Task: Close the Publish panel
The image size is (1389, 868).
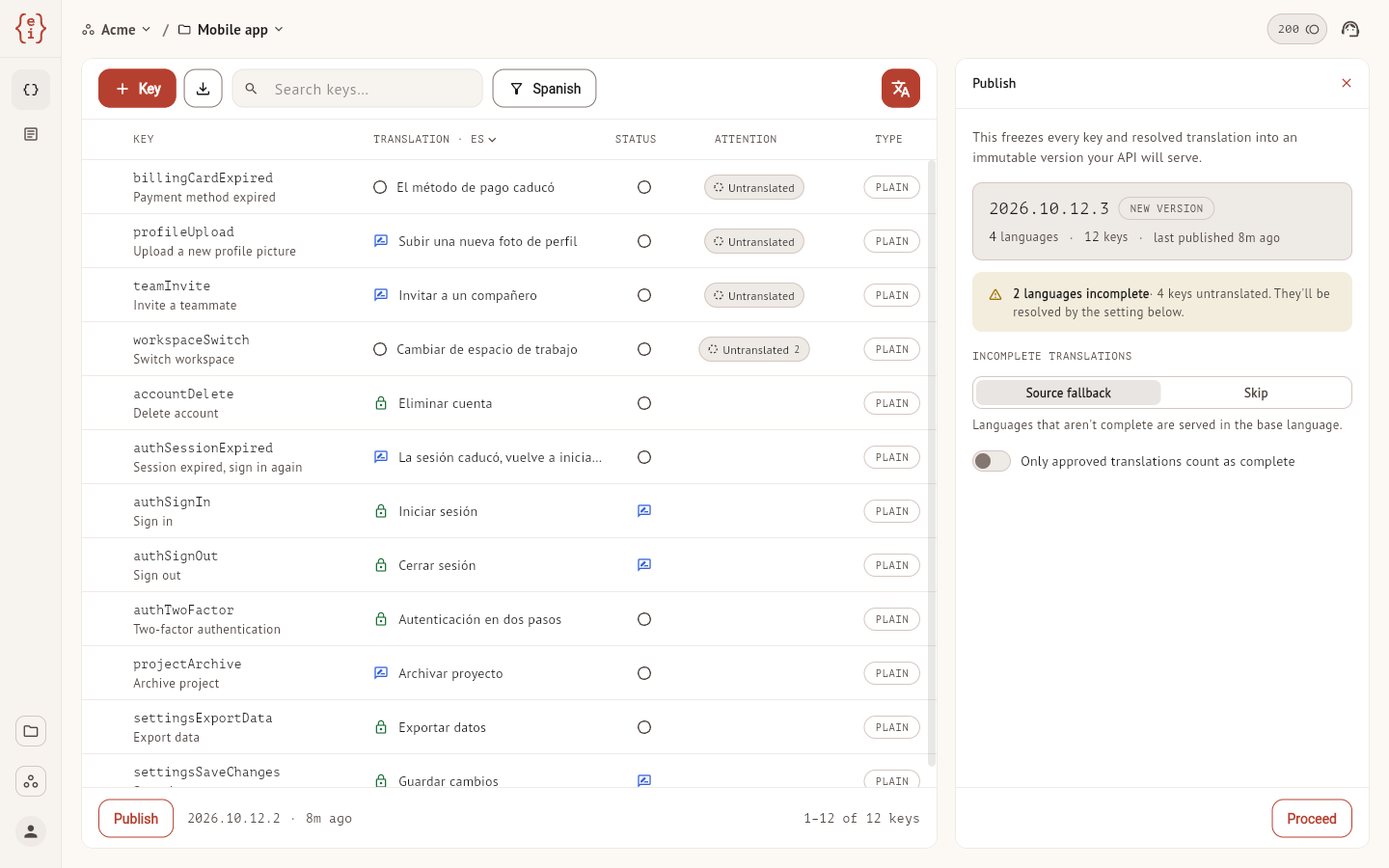Action: click(1347, 83)
